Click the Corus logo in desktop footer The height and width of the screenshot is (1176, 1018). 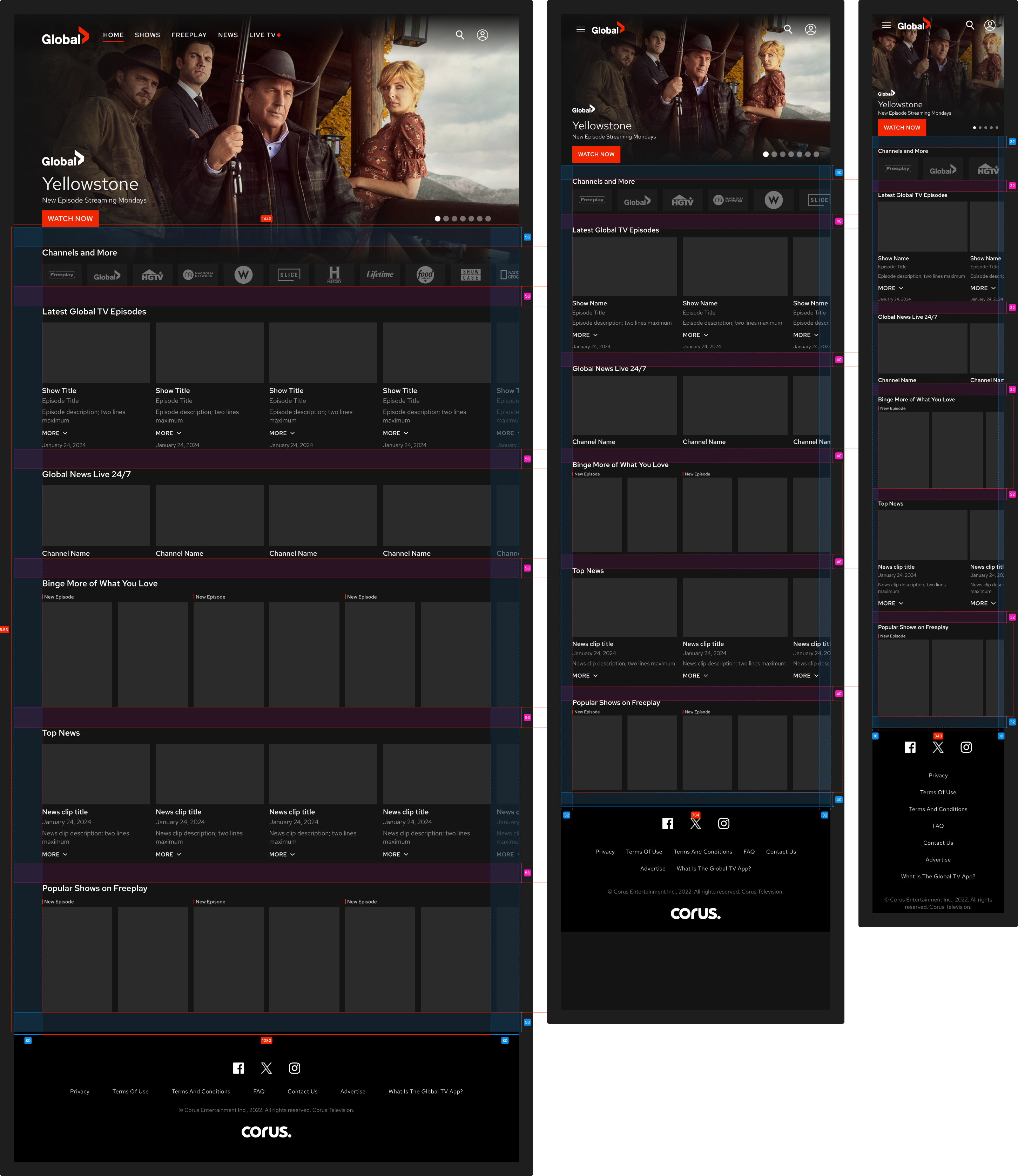click(267, 1132)
